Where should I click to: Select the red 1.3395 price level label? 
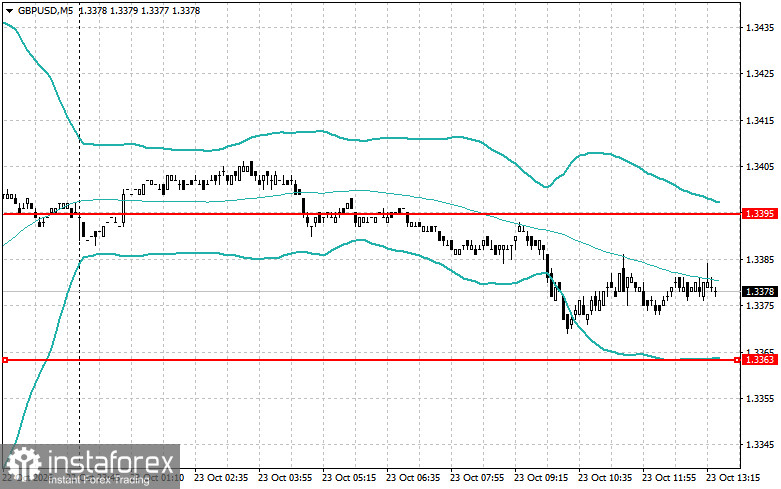pyautogui.click(x=760, y=214)
